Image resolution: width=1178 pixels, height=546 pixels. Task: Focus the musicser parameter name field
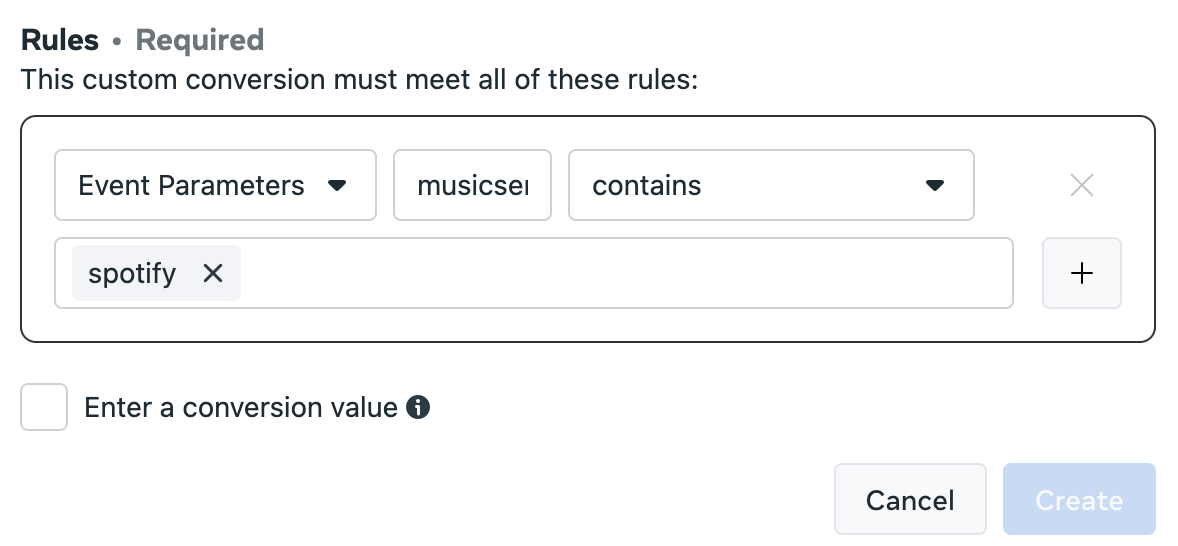[x=472, y=186]
